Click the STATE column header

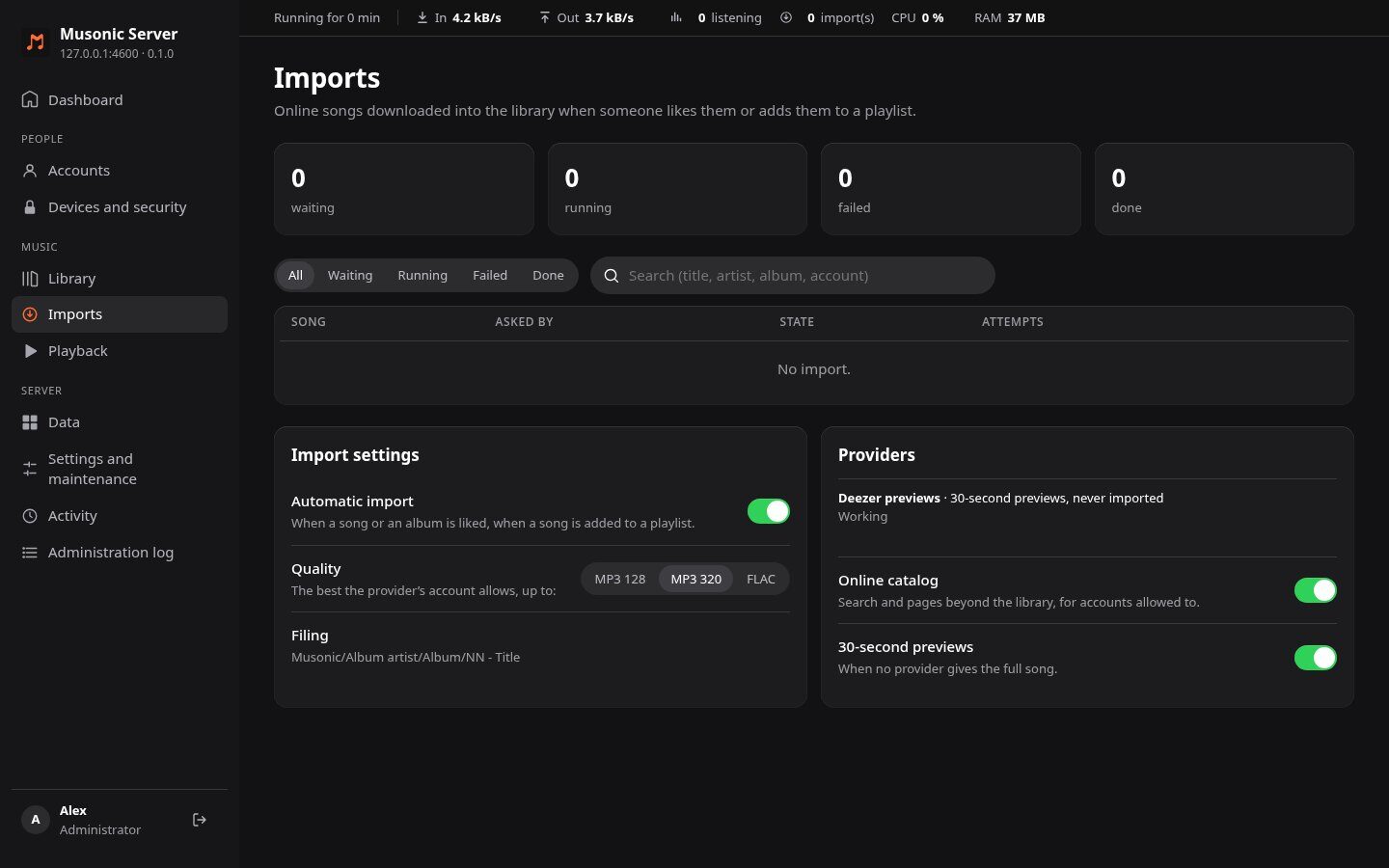797,322
